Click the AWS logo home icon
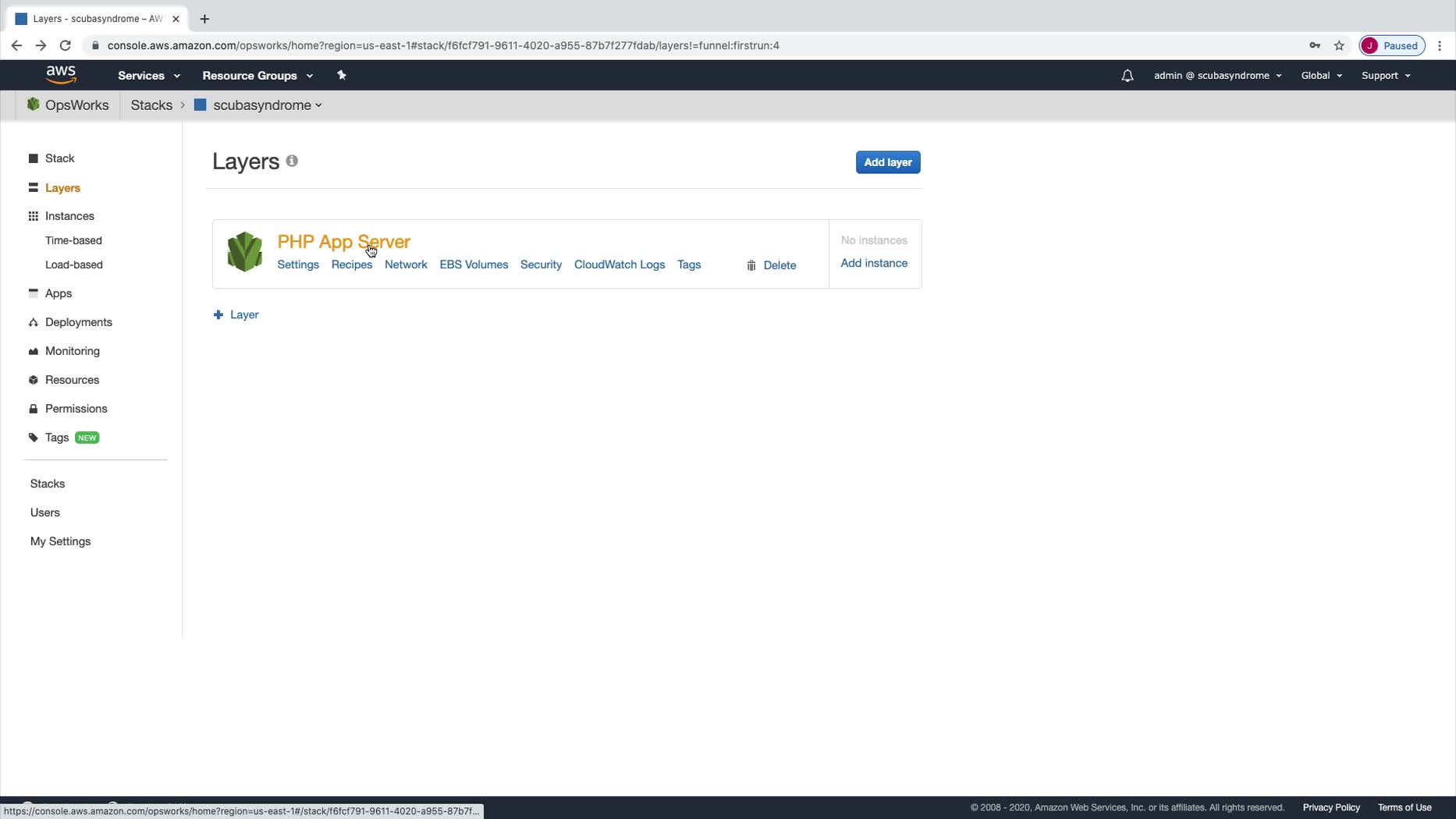The image size is (1456, 819). pyautogui.click(x=61, y=75)
